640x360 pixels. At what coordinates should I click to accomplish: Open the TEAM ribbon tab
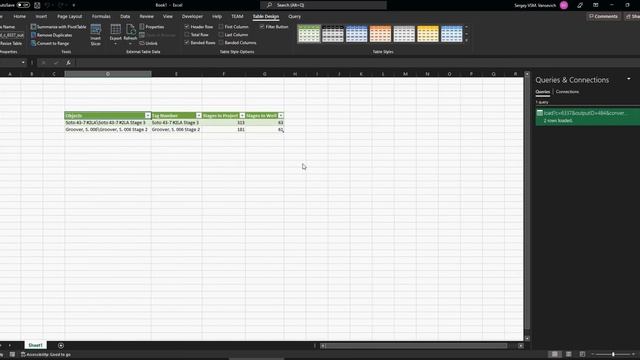coord(237,16)
